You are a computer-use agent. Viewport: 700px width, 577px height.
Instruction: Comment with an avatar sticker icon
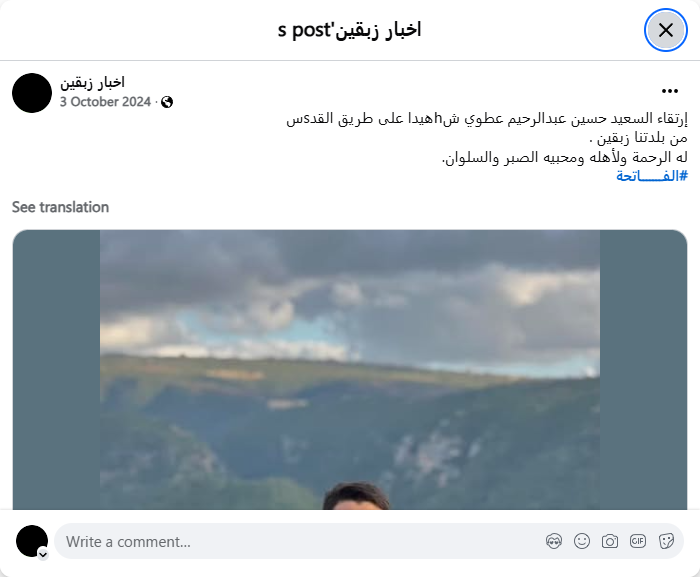(554, 541)
